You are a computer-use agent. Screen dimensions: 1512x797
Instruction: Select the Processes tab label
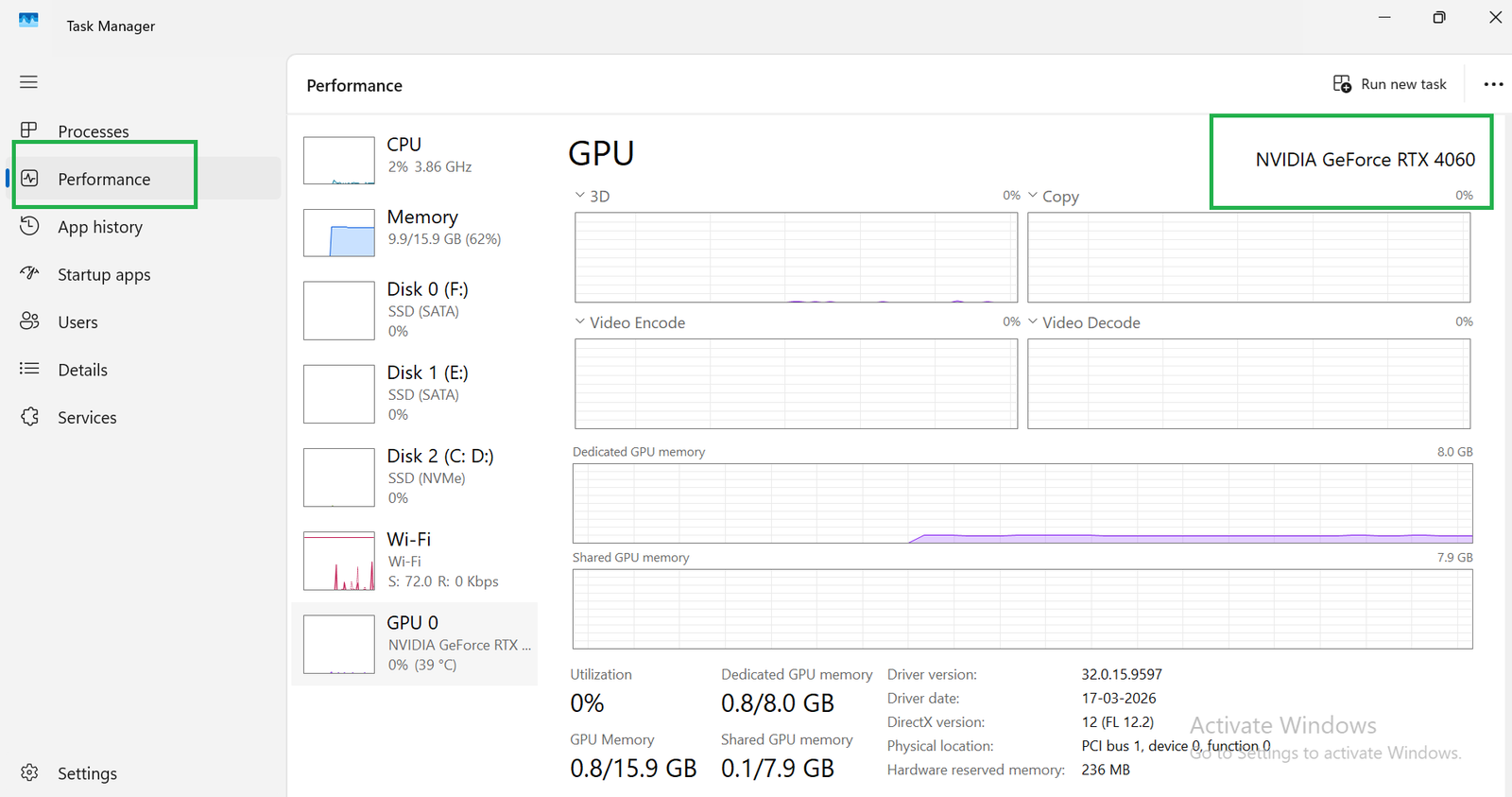click(x=94, y=131)
